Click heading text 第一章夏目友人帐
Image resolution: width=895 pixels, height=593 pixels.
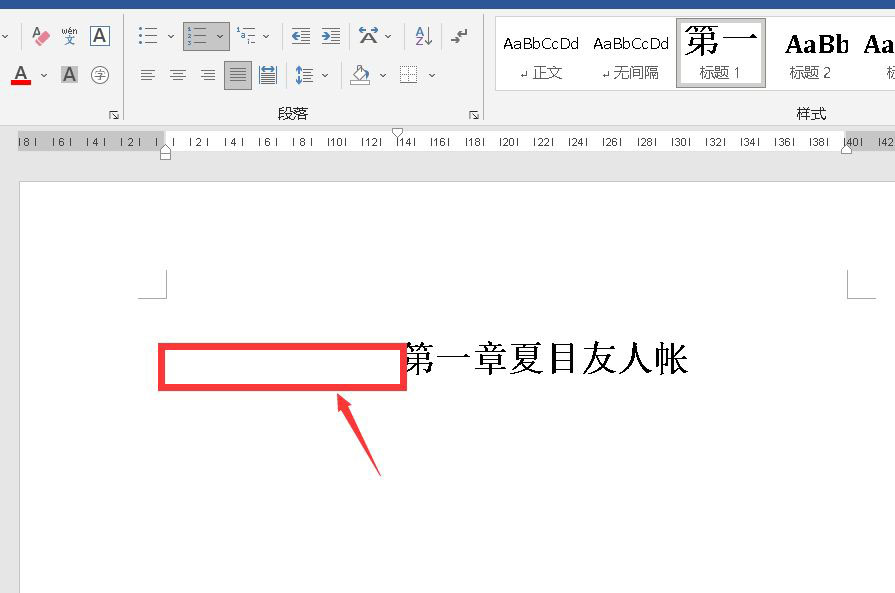pyautogui.click(x=547, y=359)
